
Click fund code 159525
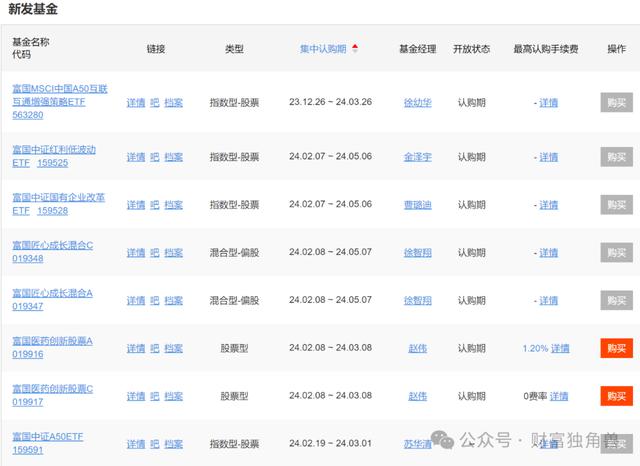(x=53, y=163)
